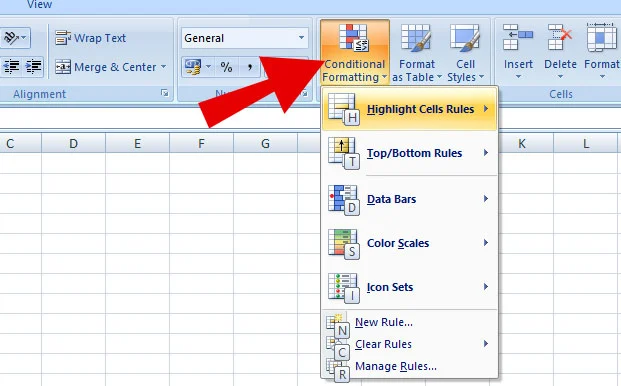The width and height of the screenshot is (621, 386).
Task: Click the Decrease Indent icon
Action: point(11,67)
